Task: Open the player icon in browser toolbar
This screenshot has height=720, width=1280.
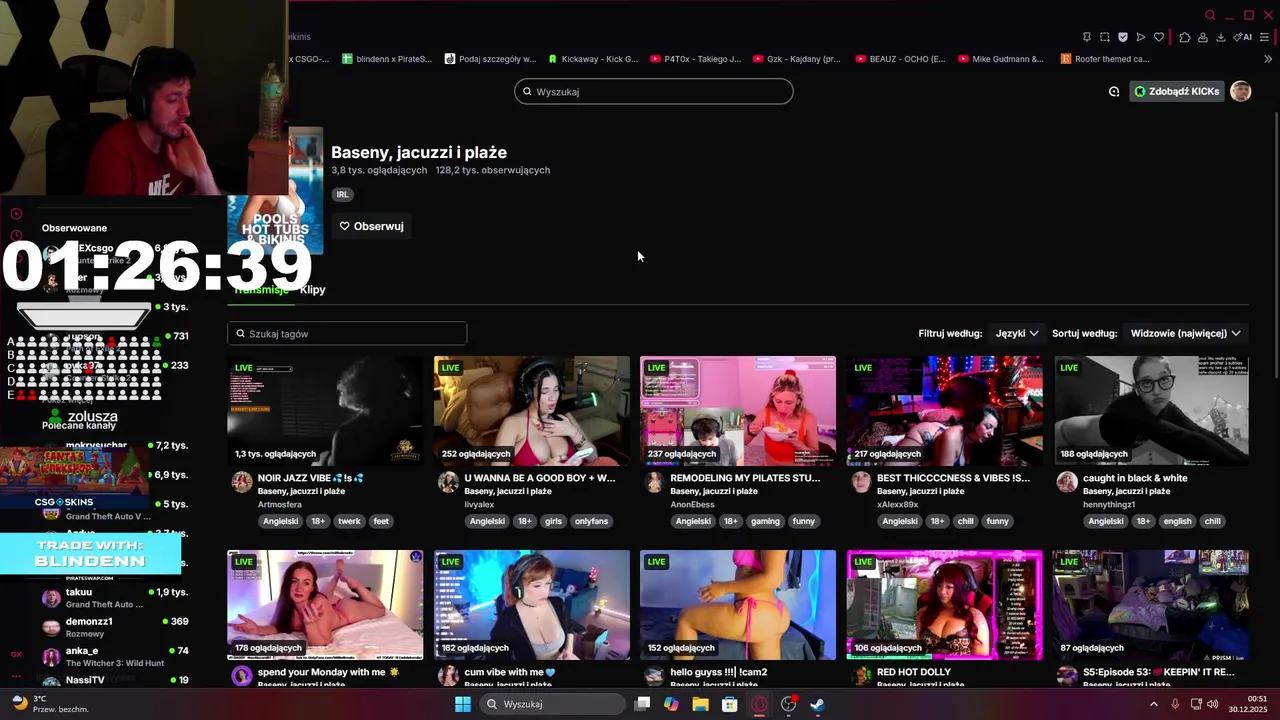Action: coord(1141,37)
